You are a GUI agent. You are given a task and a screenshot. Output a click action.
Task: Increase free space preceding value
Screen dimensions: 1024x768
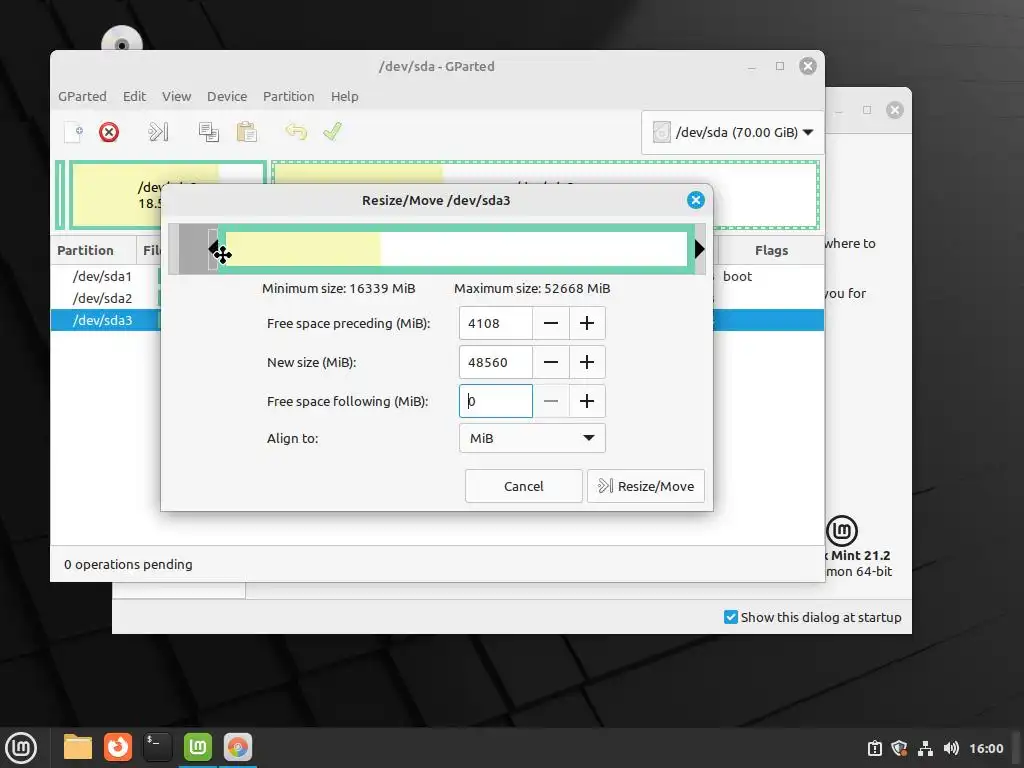coord(587,323)
